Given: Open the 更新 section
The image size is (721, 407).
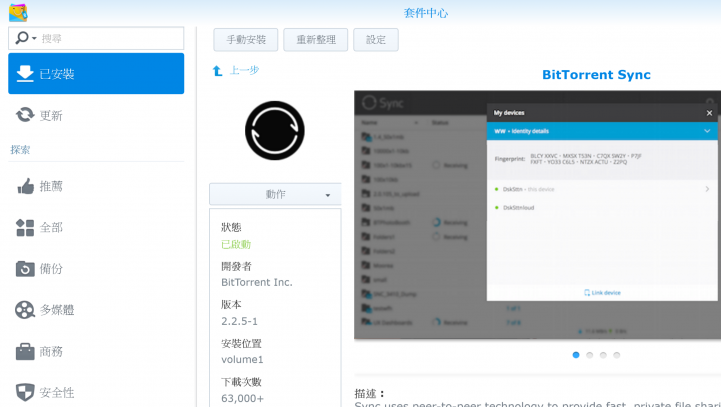Looking at the screenshot, I should tap(96, 115).
